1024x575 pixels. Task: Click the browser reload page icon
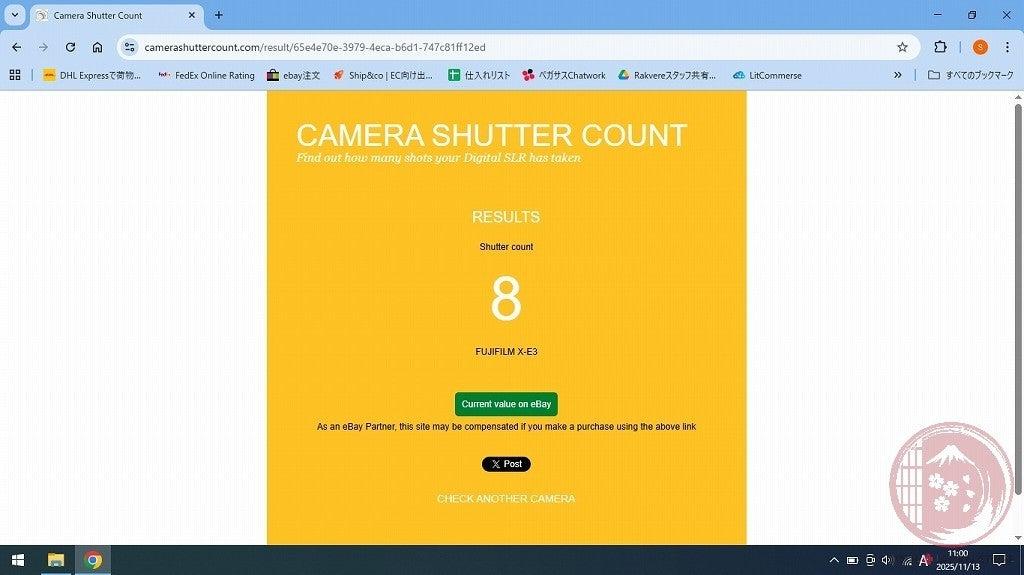tap(70, 47)
